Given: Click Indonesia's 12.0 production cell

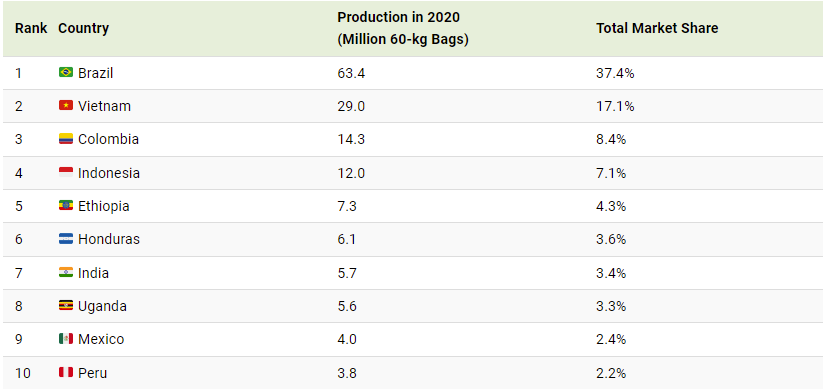Looking at the screenshot, I should (351, 173).
